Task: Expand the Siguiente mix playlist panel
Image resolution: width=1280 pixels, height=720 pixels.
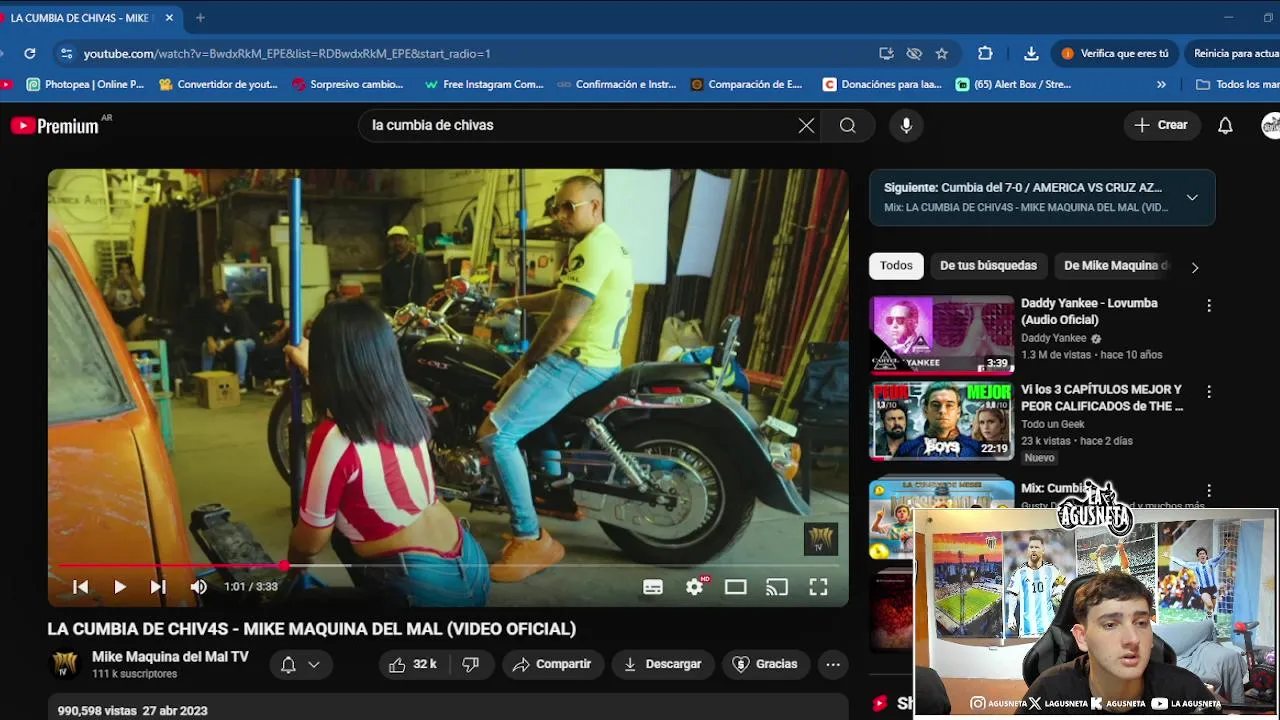Action: click(1192, 197)
